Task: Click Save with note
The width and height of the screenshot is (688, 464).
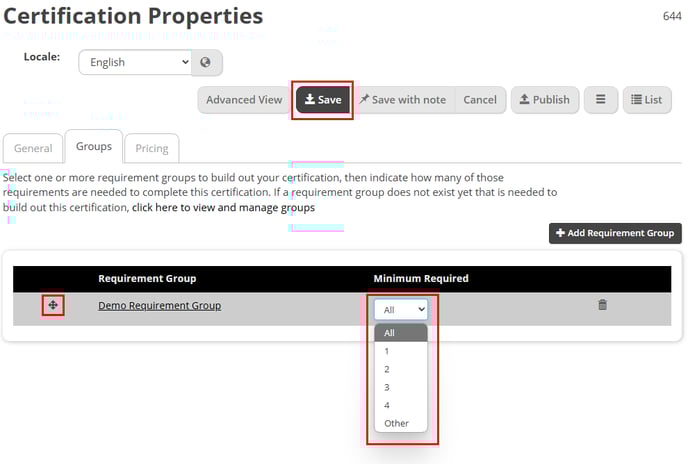Action: [403, 100]
